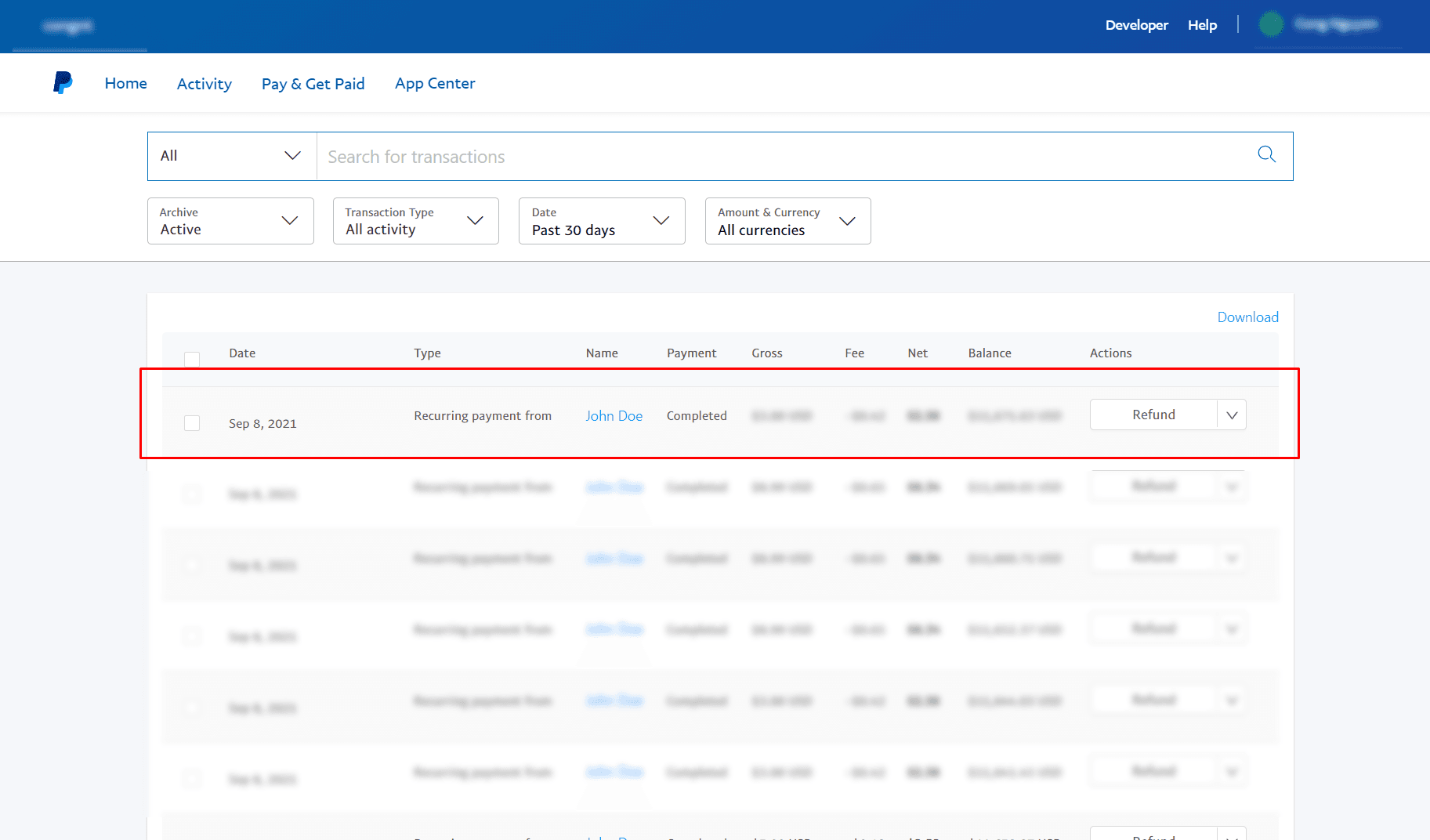Screen dimensions: 1430x840
Task: Click the green profile avatar icon
Action: tap(1270, 24)
